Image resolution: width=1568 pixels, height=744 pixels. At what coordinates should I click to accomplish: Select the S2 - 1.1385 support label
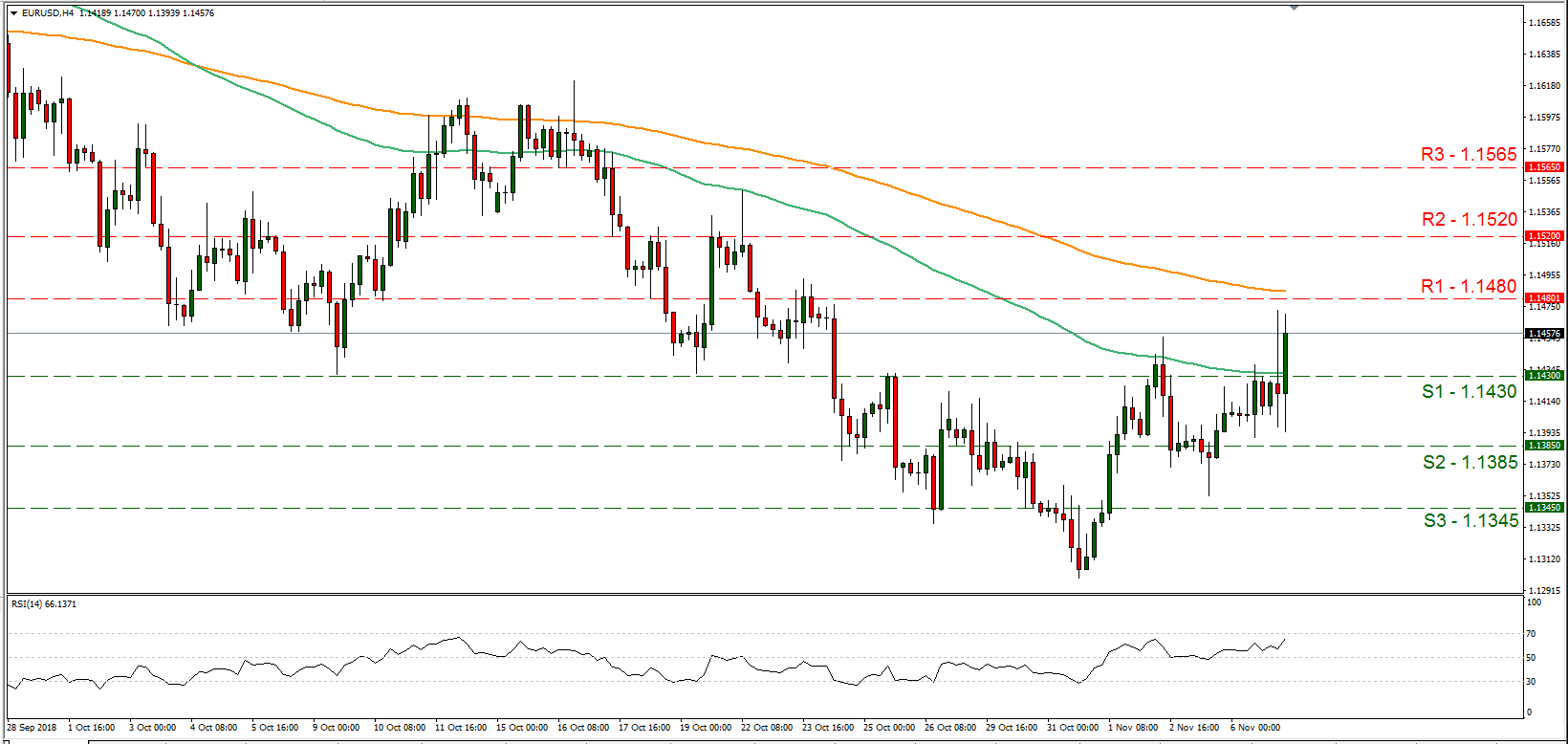coord(1470,462)
